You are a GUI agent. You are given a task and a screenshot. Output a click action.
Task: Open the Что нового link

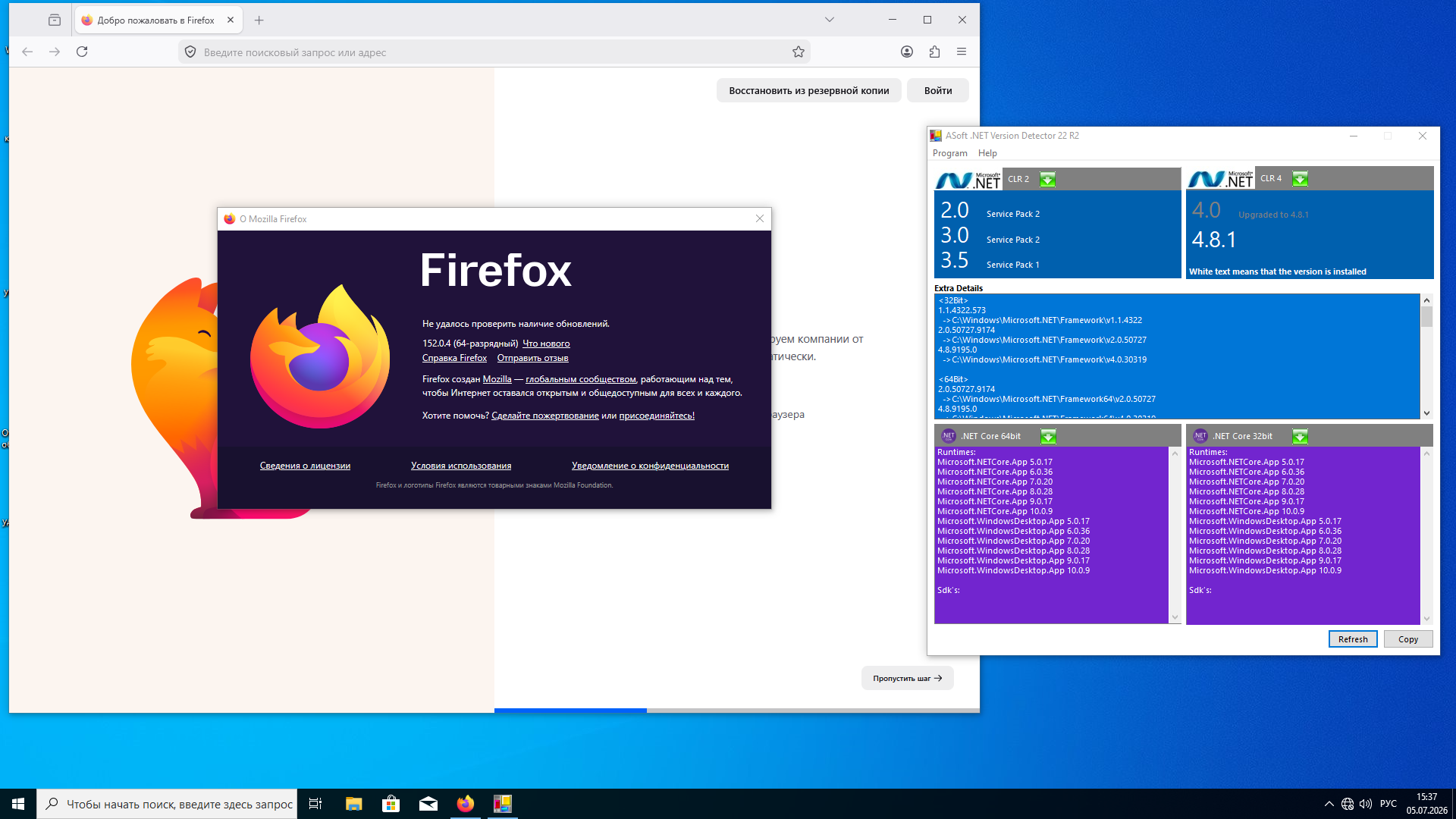coord(546,344)
